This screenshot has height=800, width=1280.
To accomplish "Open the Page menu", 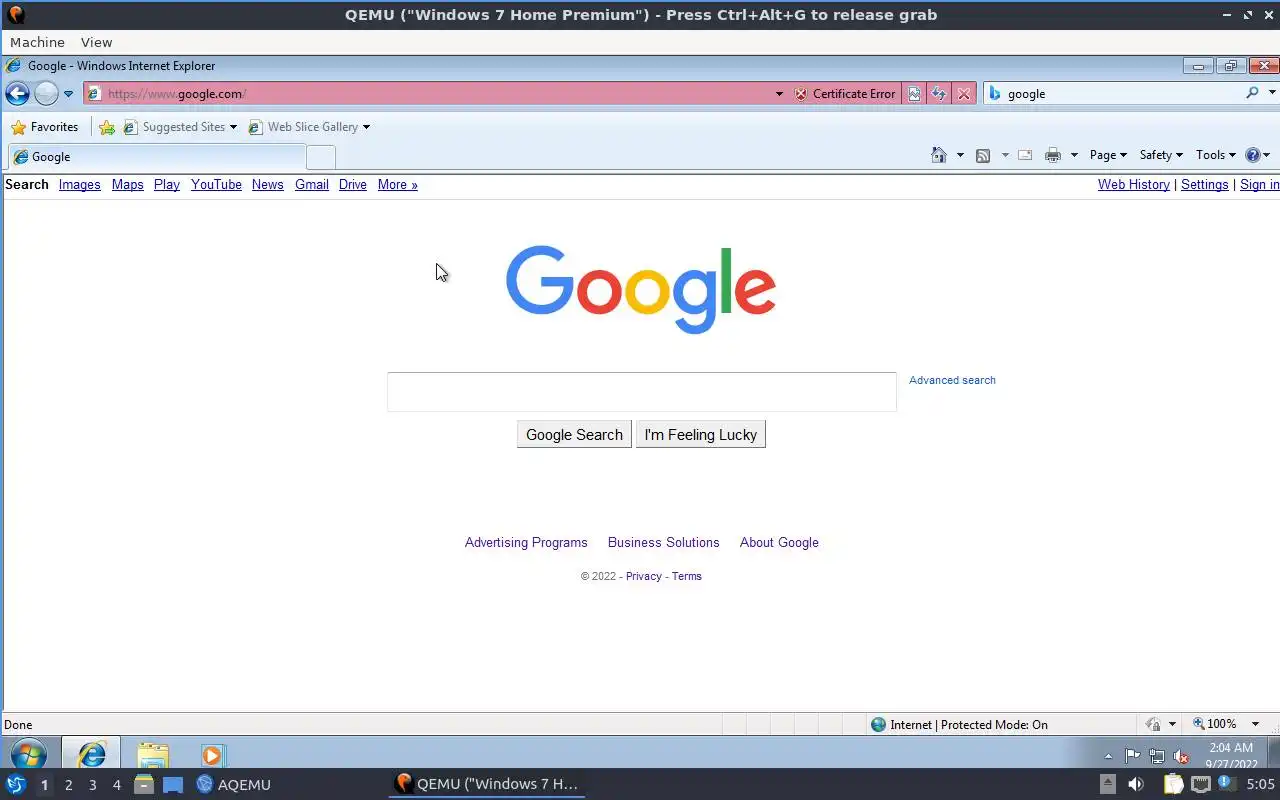I will point(1108,155).
